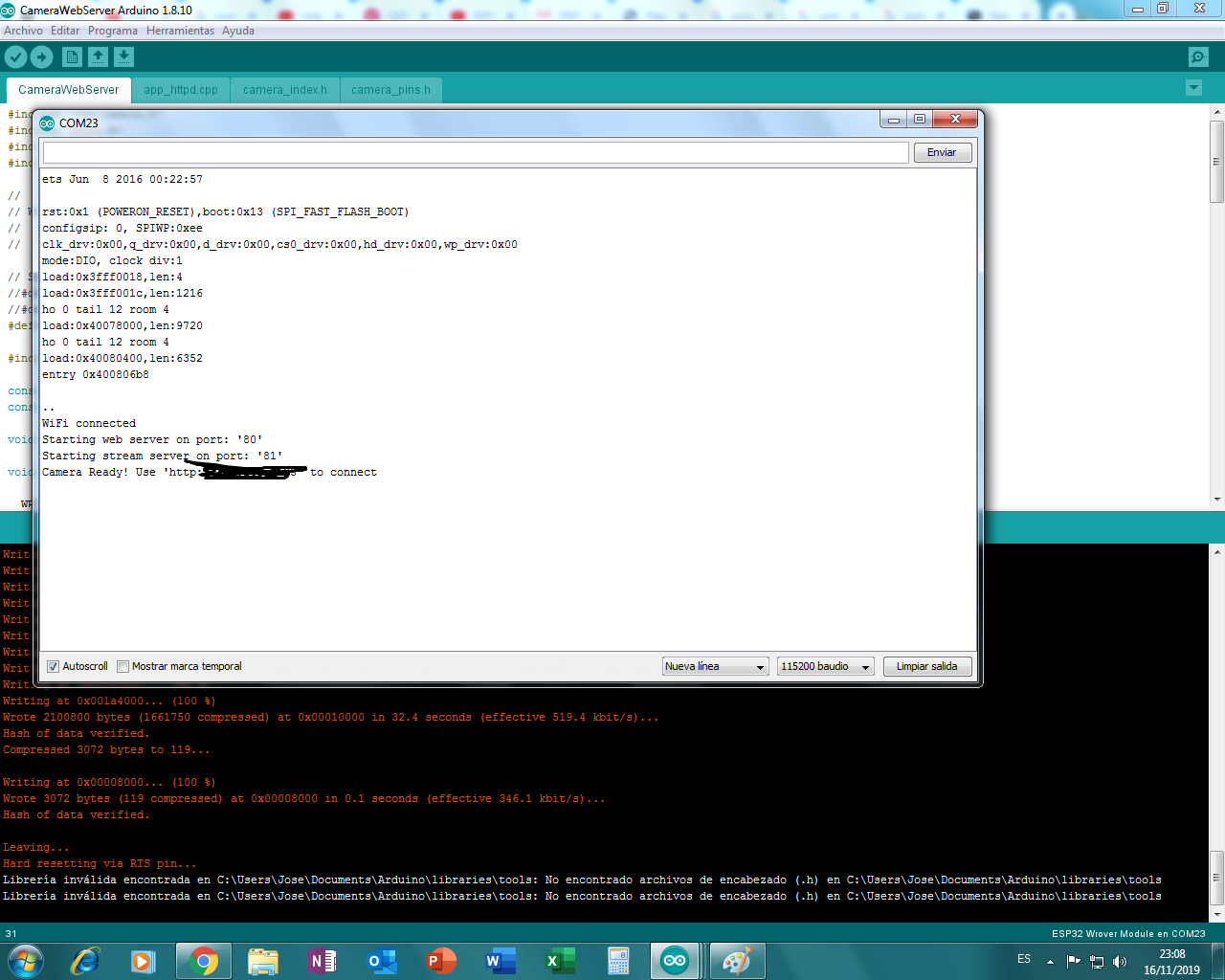Open the Editar menu
The width and height of the screenshot is (1225, 980).
(65, 31)
